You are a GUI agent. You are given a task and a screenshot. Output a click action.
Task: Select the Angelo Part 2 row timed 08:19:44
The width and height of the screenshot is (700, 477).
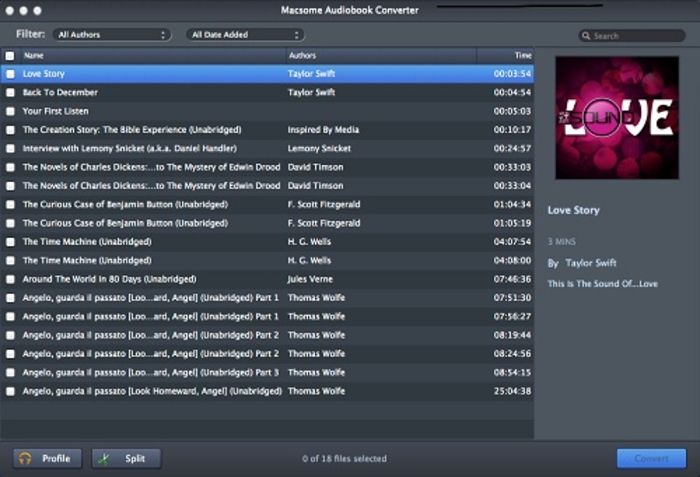click(x=267, y=335)
